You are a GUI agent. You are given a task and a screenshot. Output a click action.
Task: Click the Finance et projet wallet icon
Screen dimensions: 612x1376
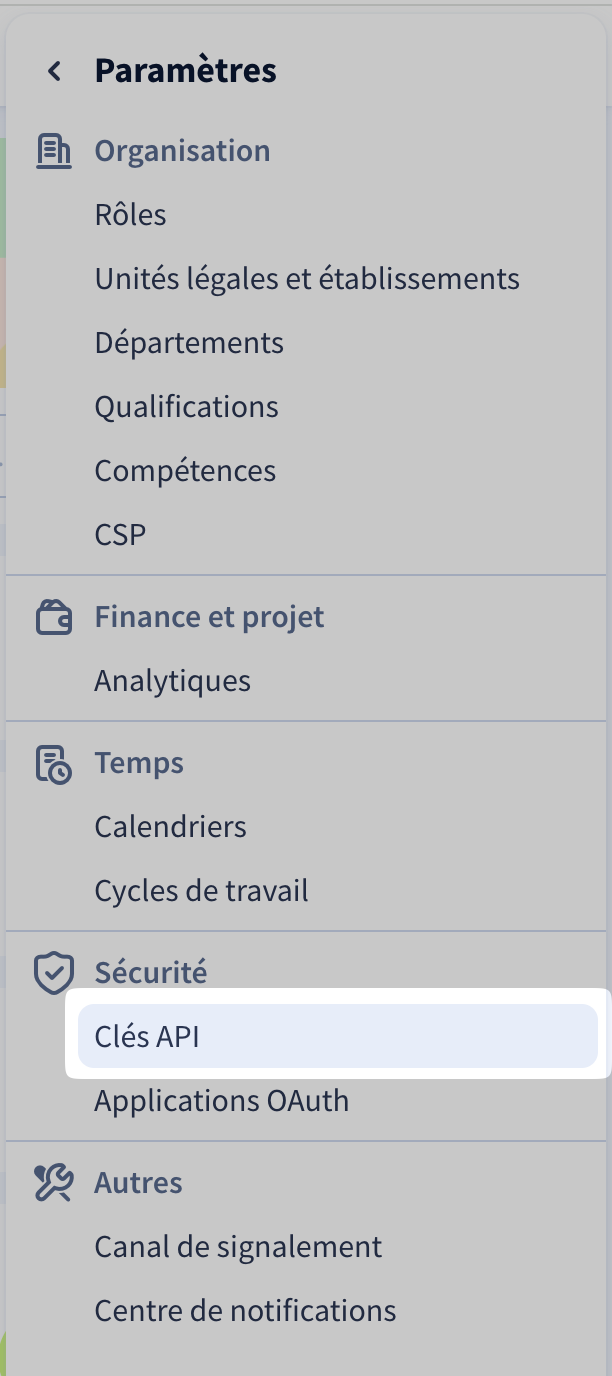pyautogui.click(x=53, y=617)
